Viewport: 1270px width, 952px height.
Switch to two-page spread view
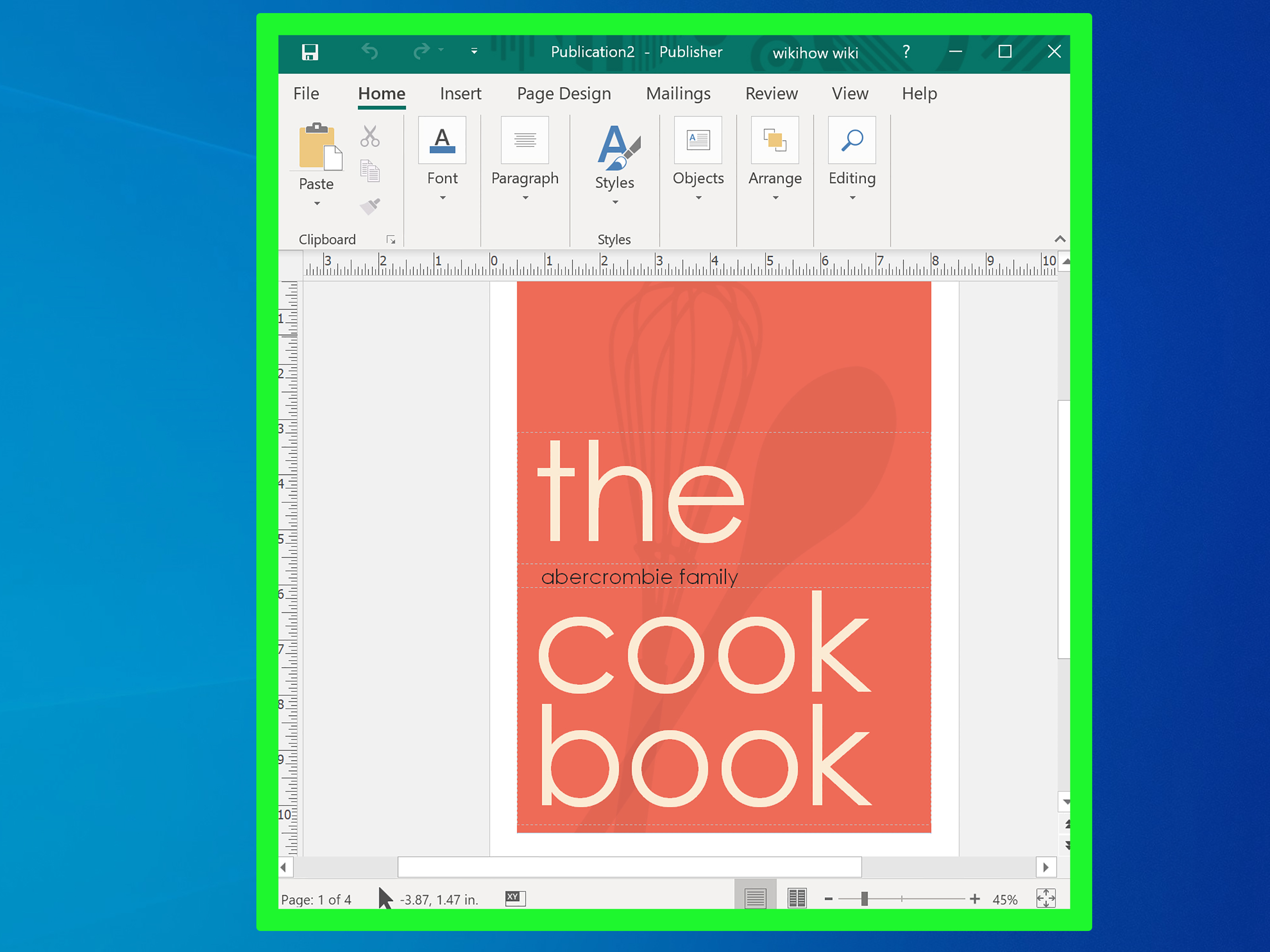click(x=797, y=898)
